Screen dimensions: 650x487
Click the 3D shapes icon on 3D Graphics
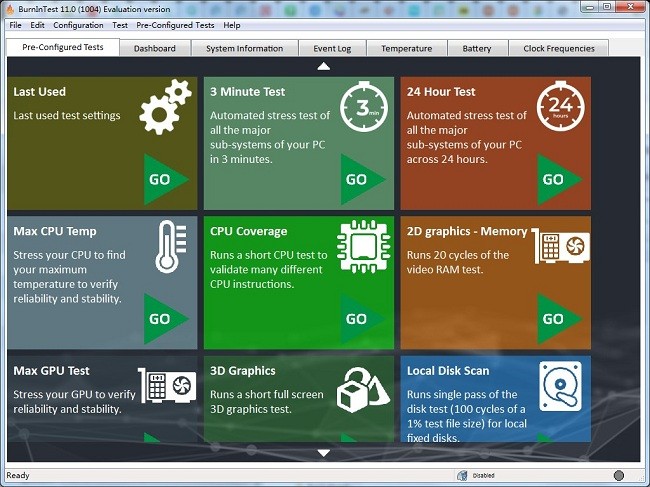coord(363,387)
